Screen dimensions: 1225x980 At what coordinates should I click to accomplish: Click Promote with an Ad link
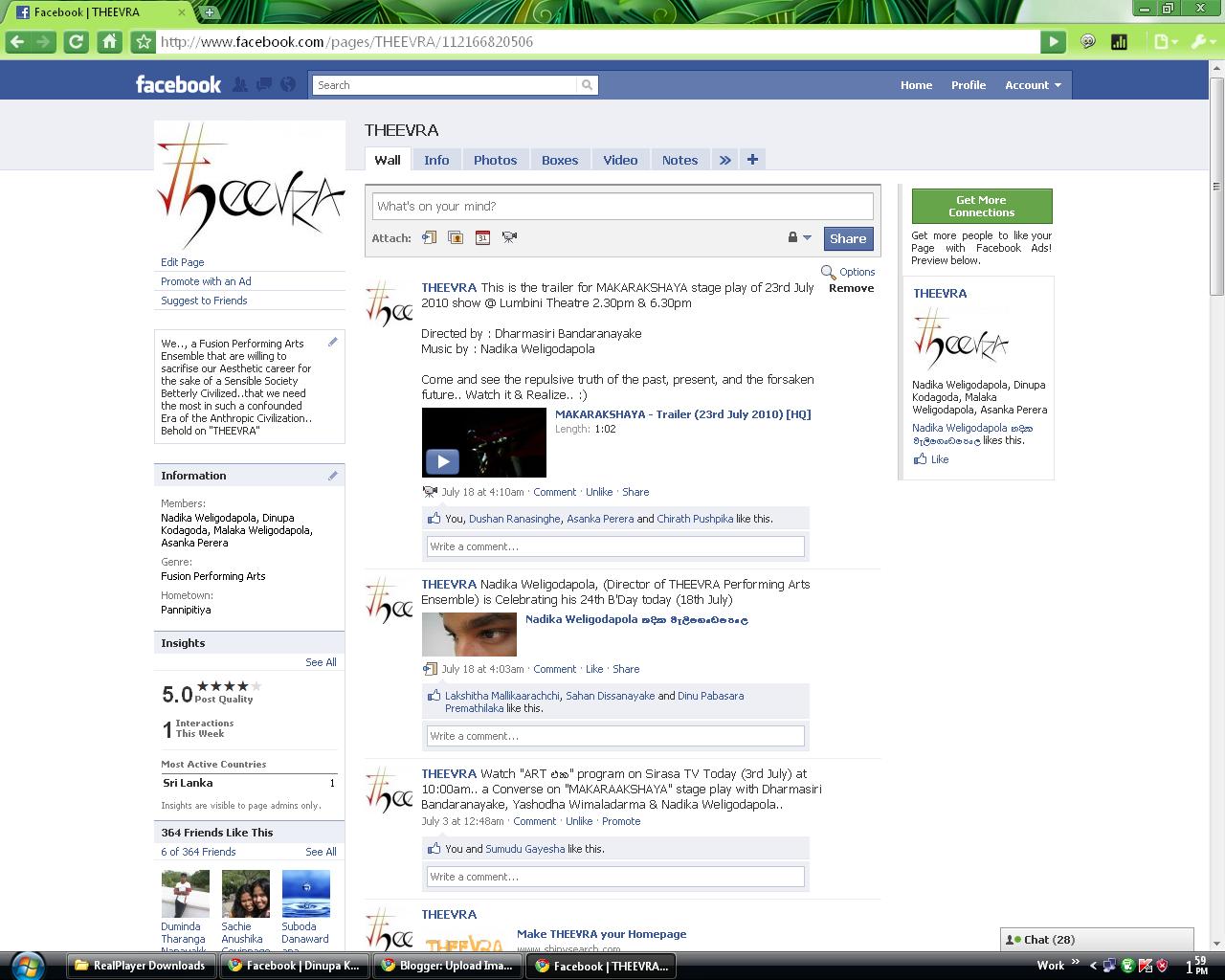pyautogui.click(x=206, y=281)
